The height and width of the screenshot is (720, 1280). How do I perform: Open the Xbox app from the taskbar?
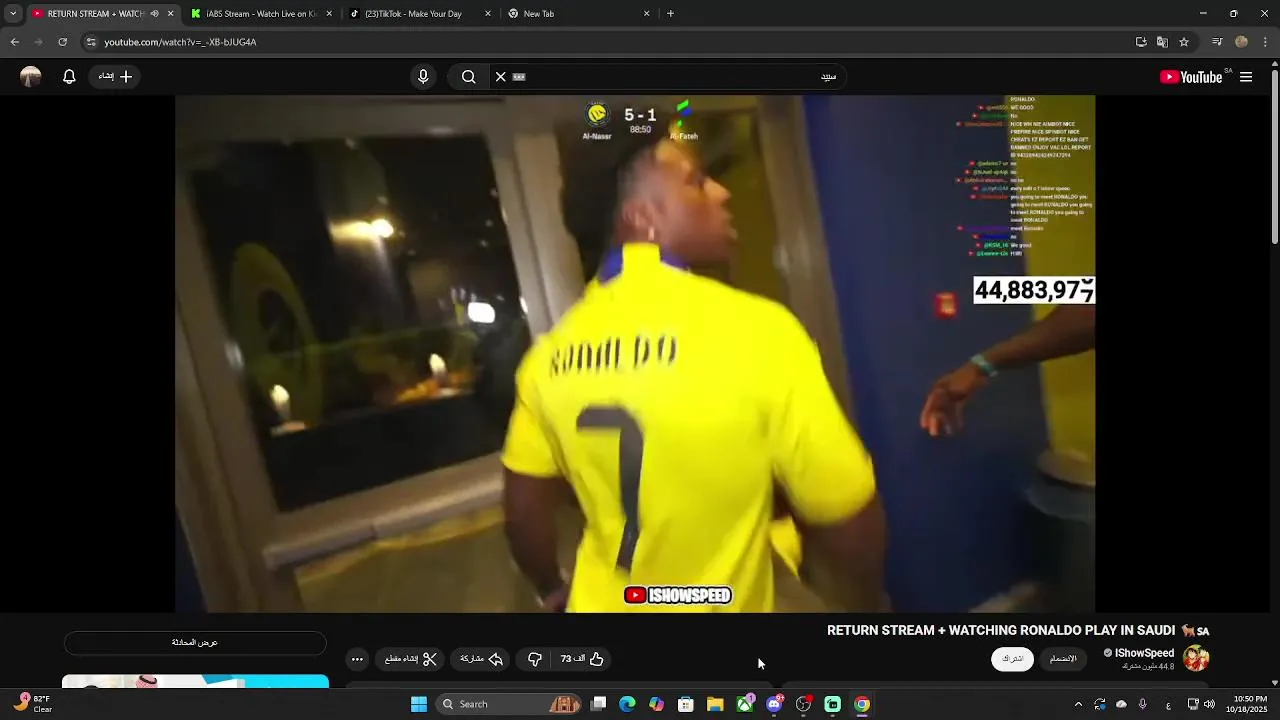coord(745,704)
